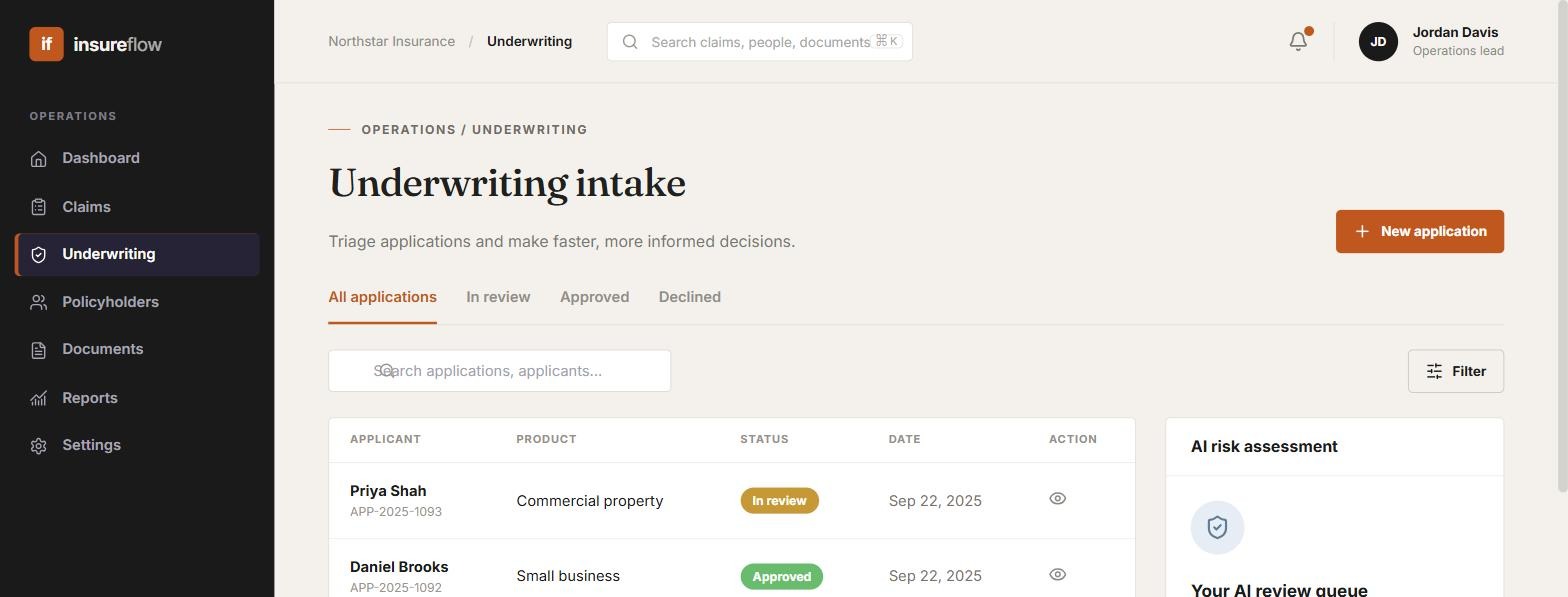This screenshot has height=597, width=1568.
Task: Click the Reports chart icon
Action: tap(38, 398)
